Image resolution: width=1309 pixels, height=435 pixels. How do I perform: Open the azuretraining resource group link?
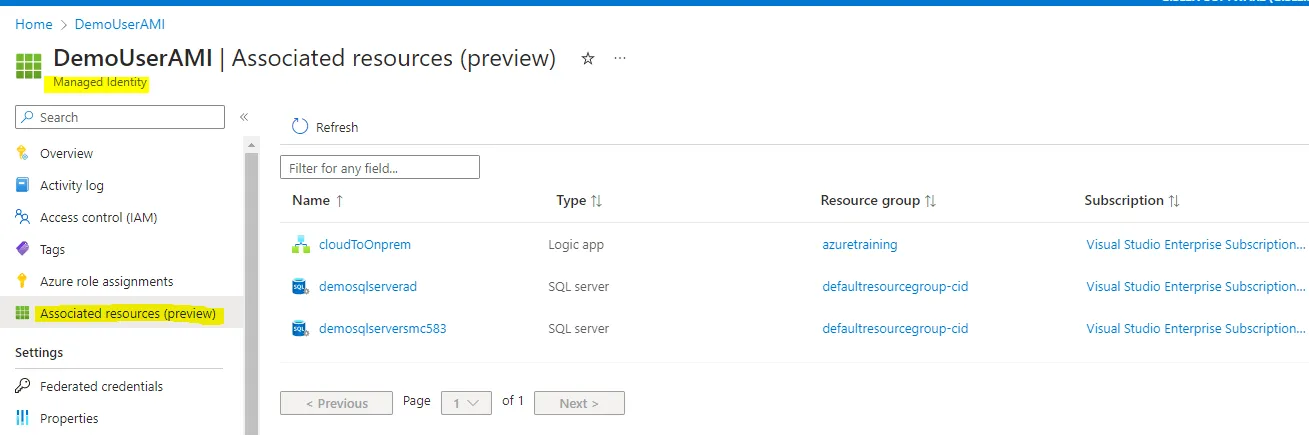tap(859, 244)
